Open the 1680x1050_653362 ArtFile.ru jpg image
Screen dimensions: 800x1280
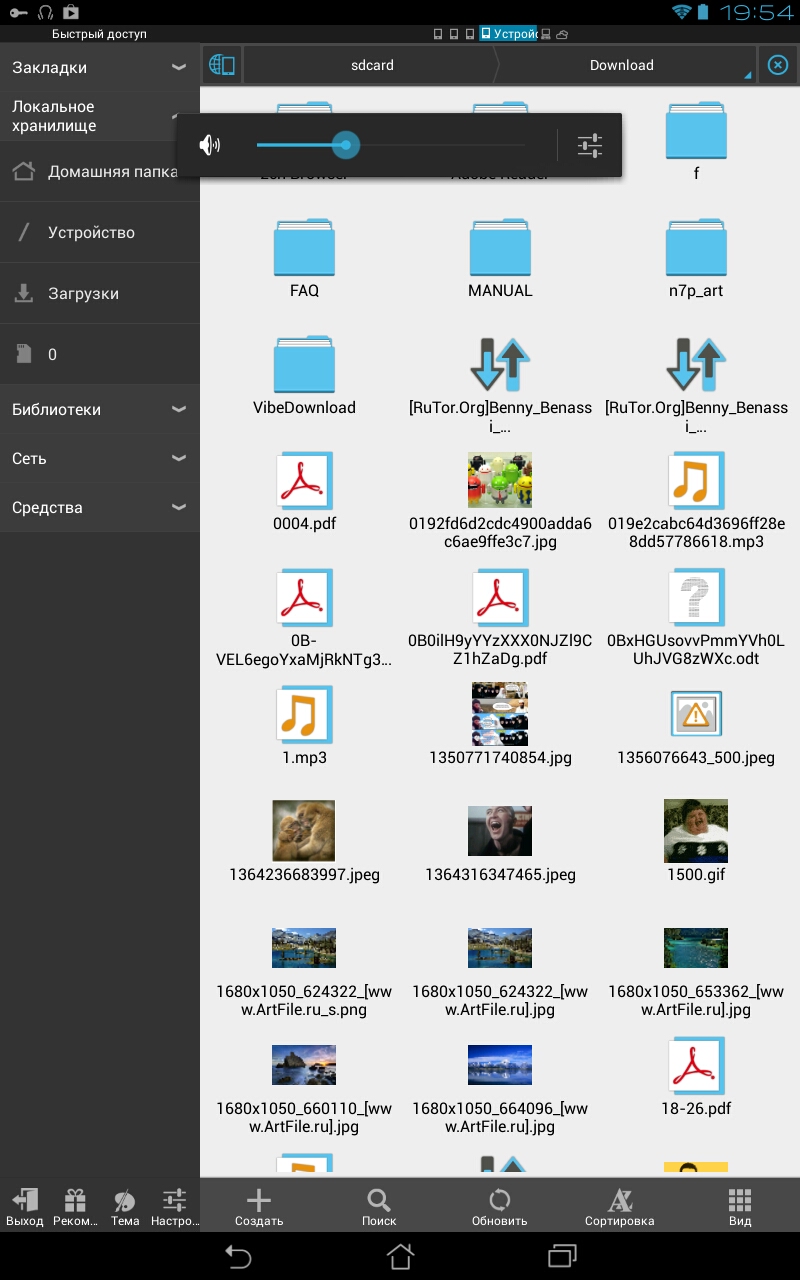[696, 948]
